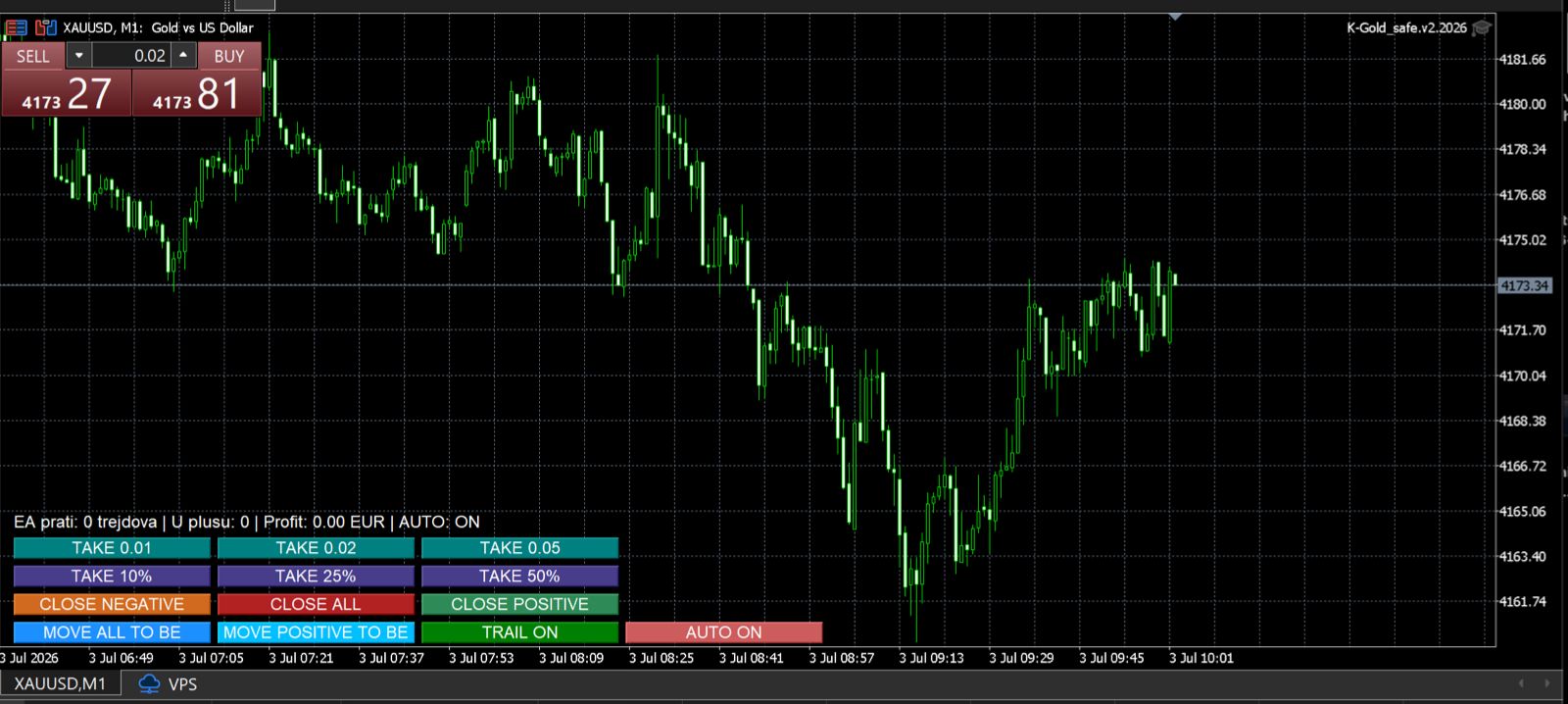Screen dimensions: 1568x704
Task: Click CLOSE POSITIVE button
Action: click(x=519, y=604)
